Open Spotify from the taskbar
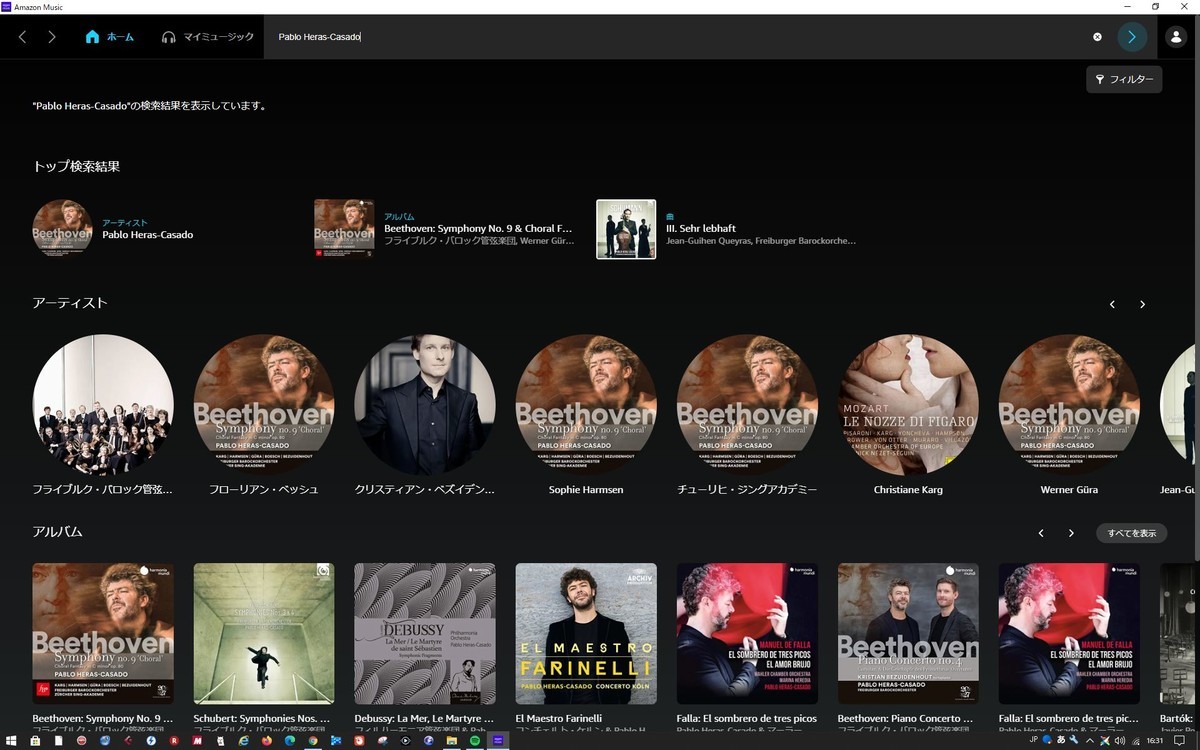 click(x=475, y=740)
